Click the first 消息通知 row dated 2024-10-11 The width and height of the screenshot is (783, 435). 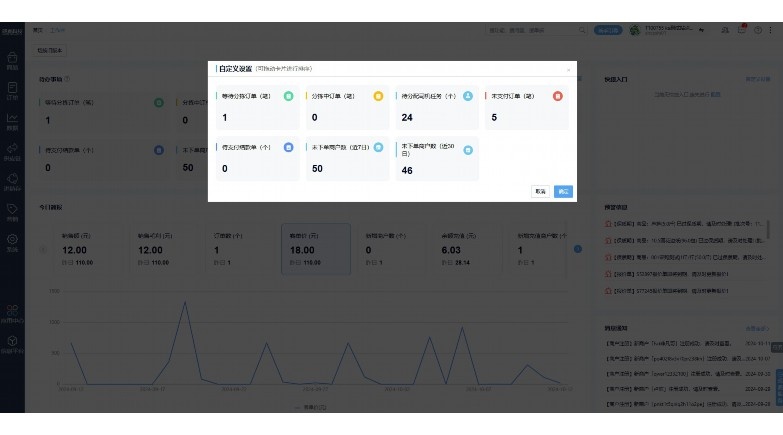pyautogui.click(x=688, y=344)
